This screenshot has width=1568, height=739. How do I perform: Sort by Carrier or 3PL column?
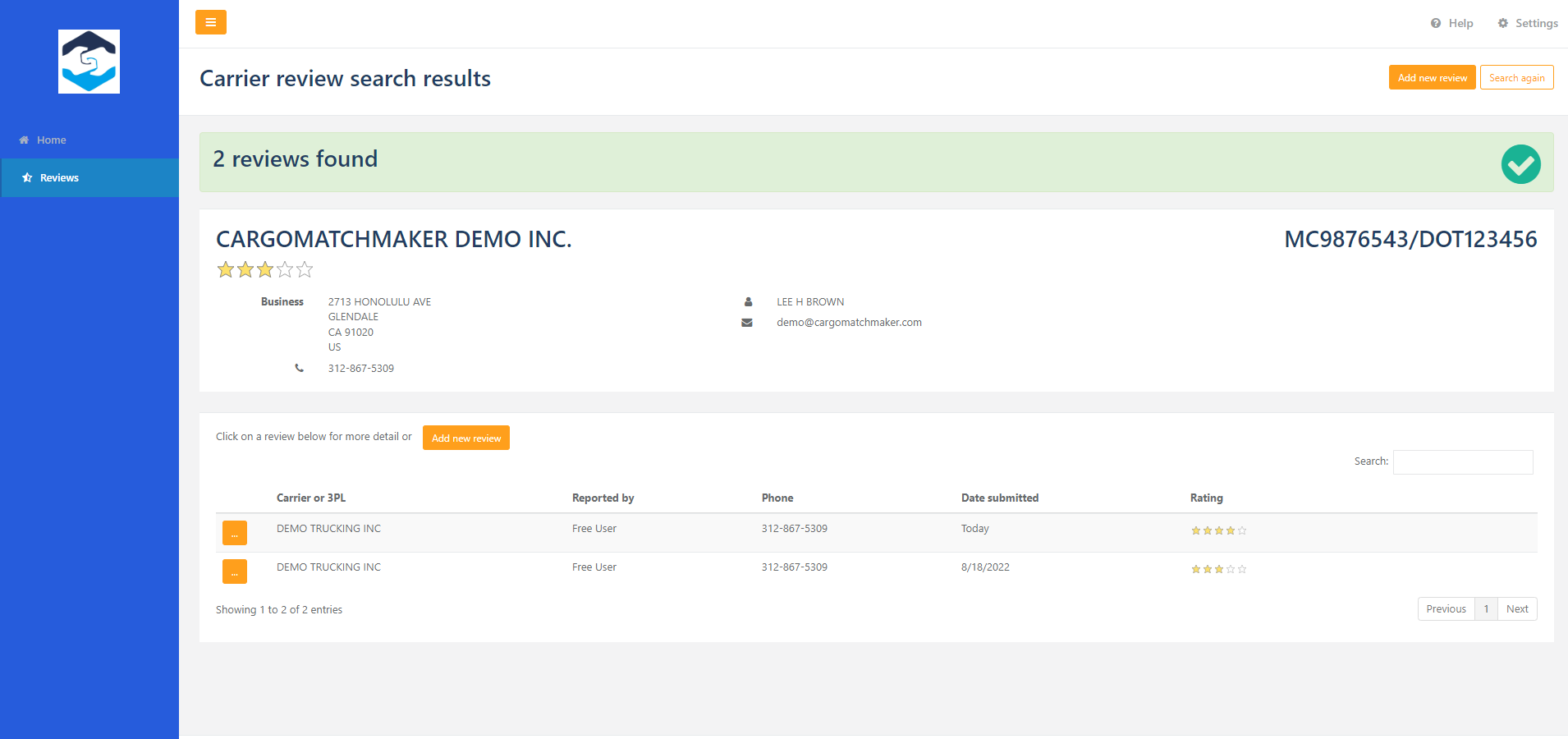(311, 498)
